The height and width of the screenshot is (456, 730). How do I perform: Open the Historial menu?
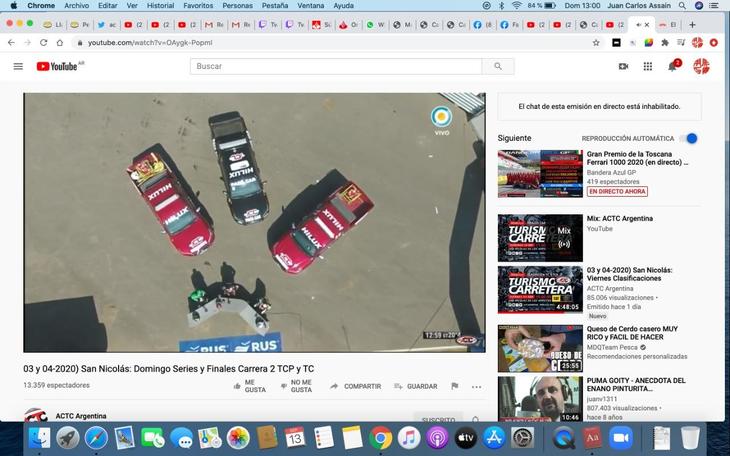160,6
